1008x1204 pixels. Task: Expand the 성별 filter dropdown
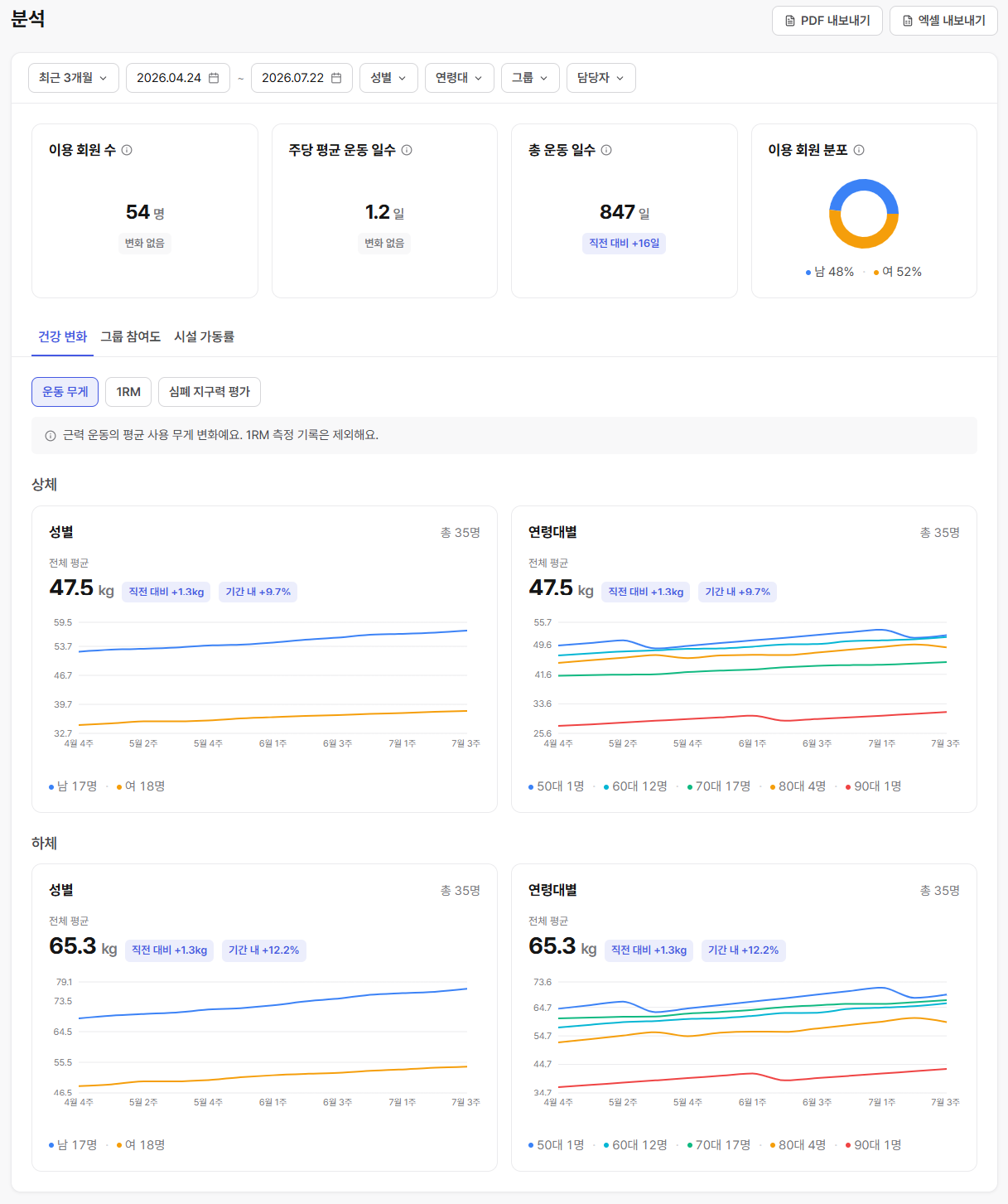388,78
